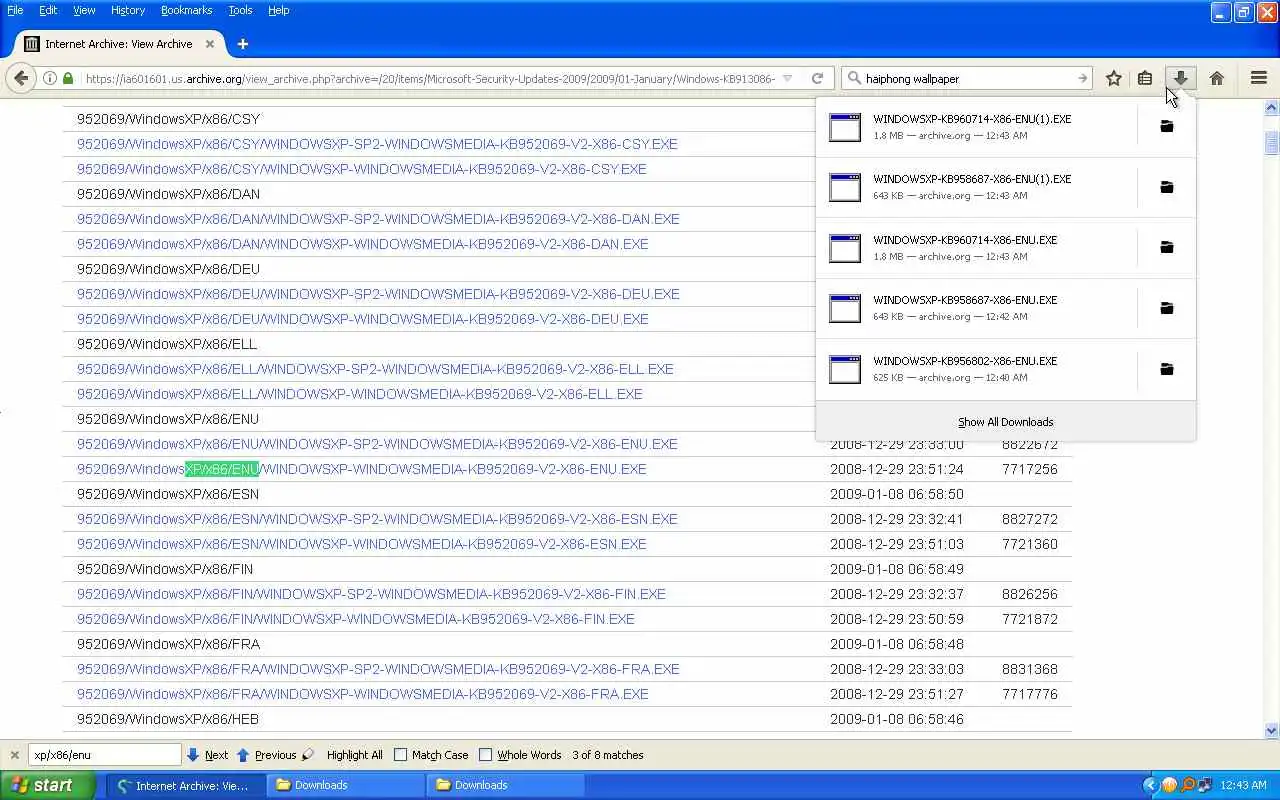
Task: Open containing folder for WINDOWSXP-KB956802-X86-ENU.EXE
Action: pyautogui.click(x=1166, y=369)
